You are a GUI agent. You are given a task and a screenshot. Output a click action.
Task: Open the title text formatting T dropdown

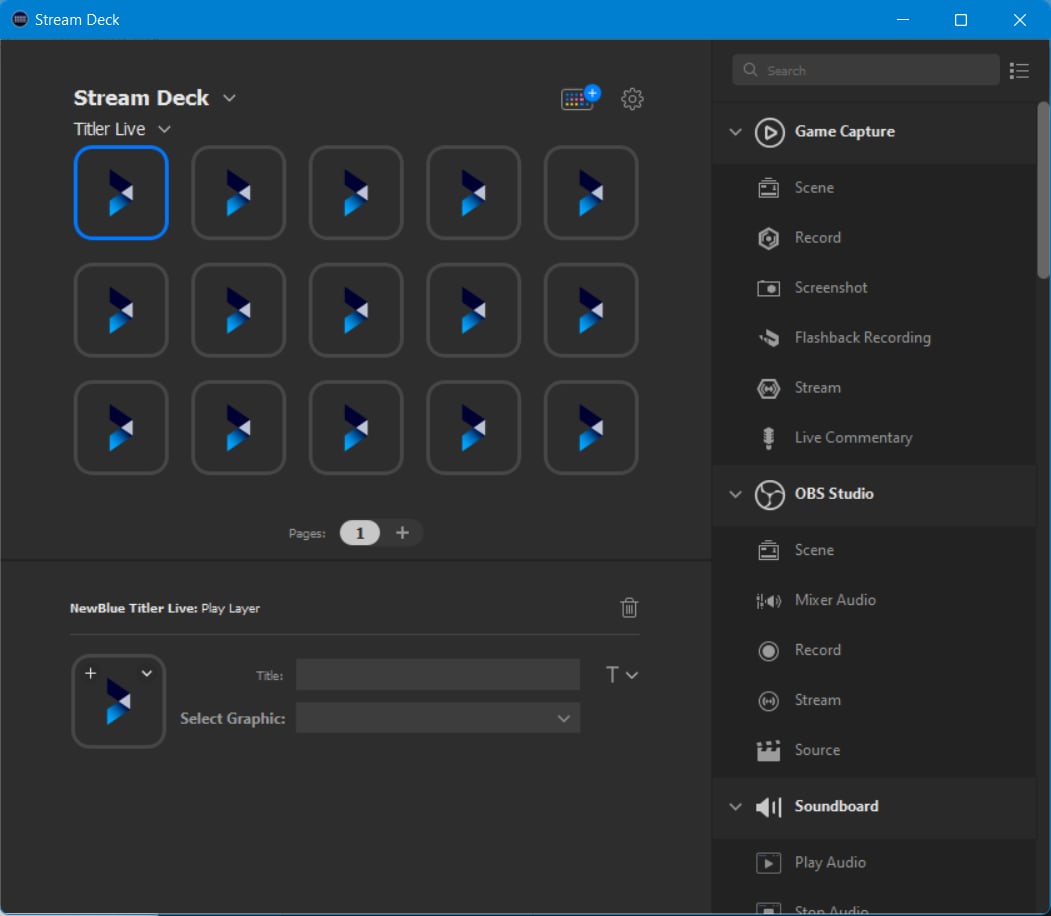point(621,675)
